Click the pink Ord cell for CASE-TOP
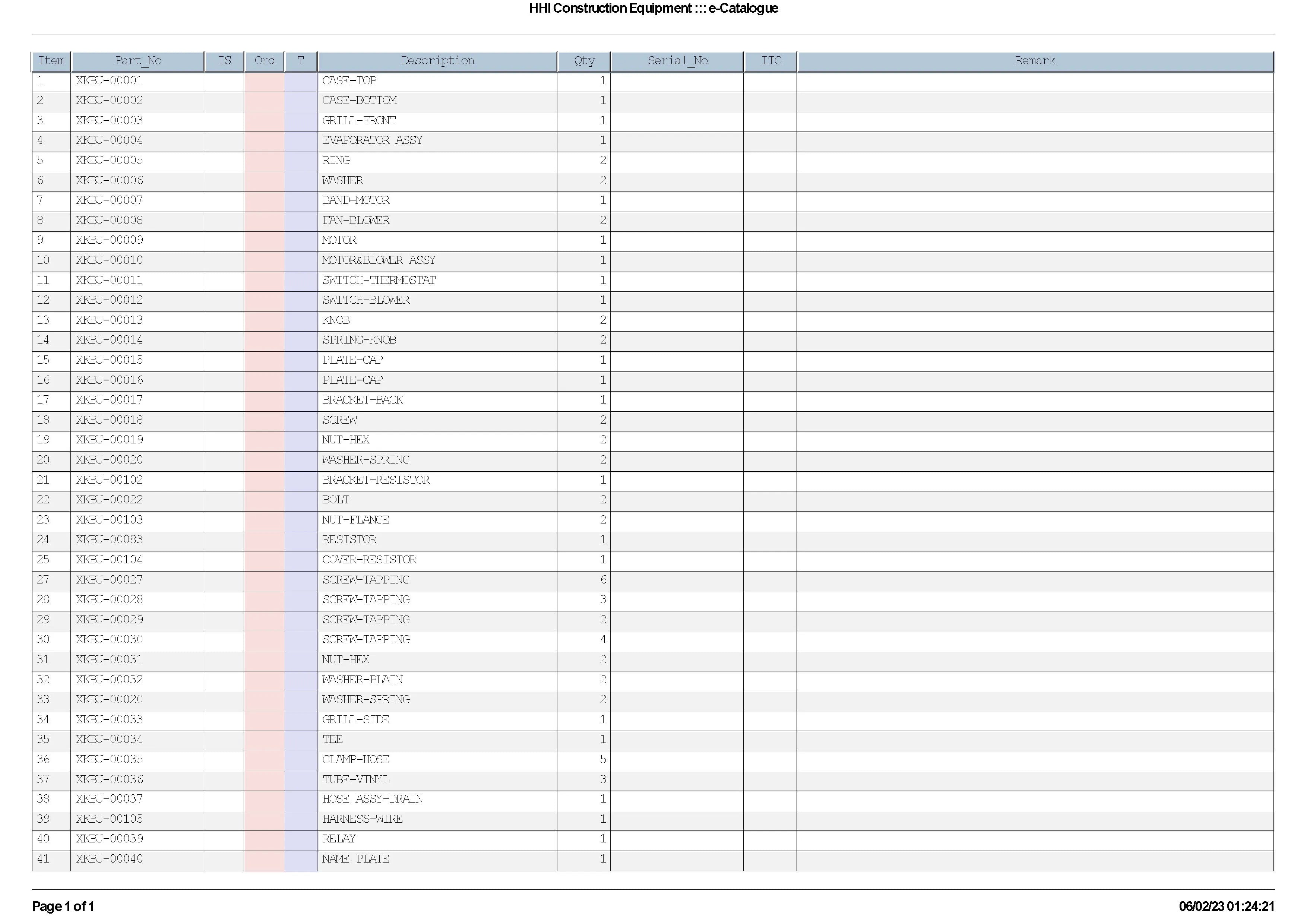This screenshot has width=1307, height=924. tap(264, 81)
